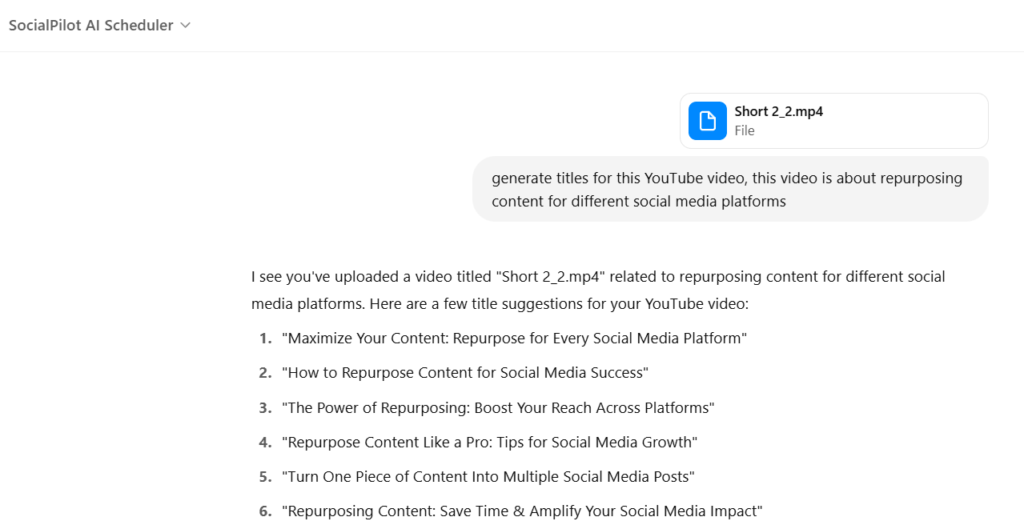This screenshot has width=1024, height=529.
Task: Select title 4 "Repurpose Content Like a Pro"
Action: tap(489, 443)
